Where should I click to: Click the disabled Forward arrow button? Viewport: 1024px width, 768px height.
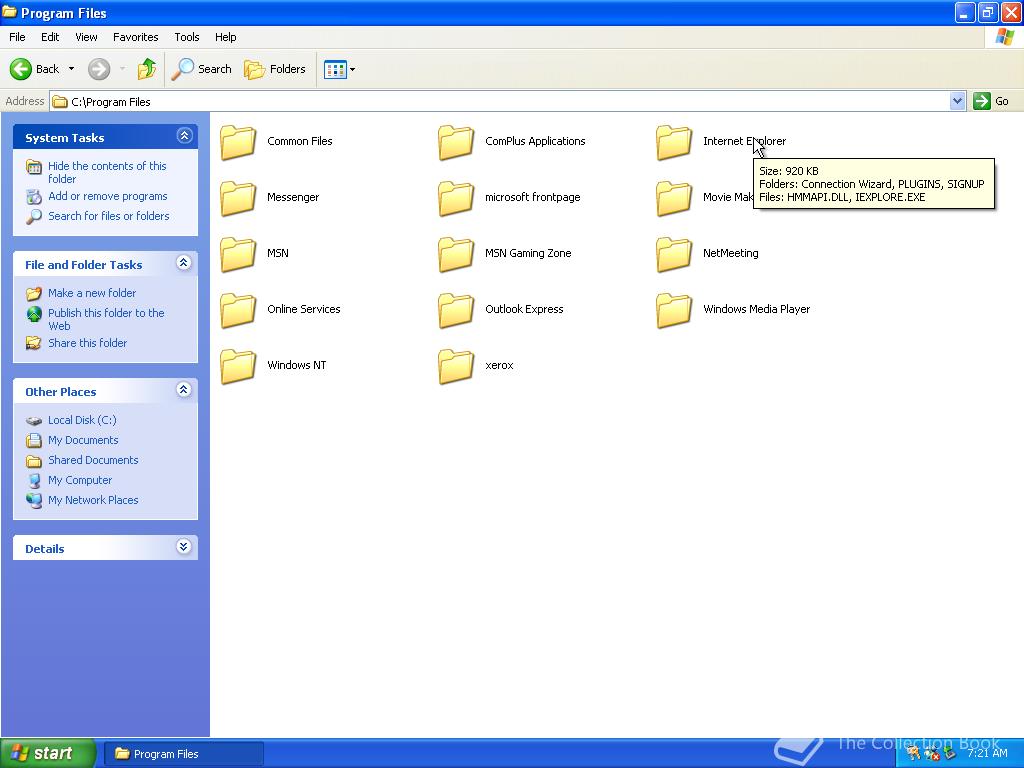(x=99, y=69)
